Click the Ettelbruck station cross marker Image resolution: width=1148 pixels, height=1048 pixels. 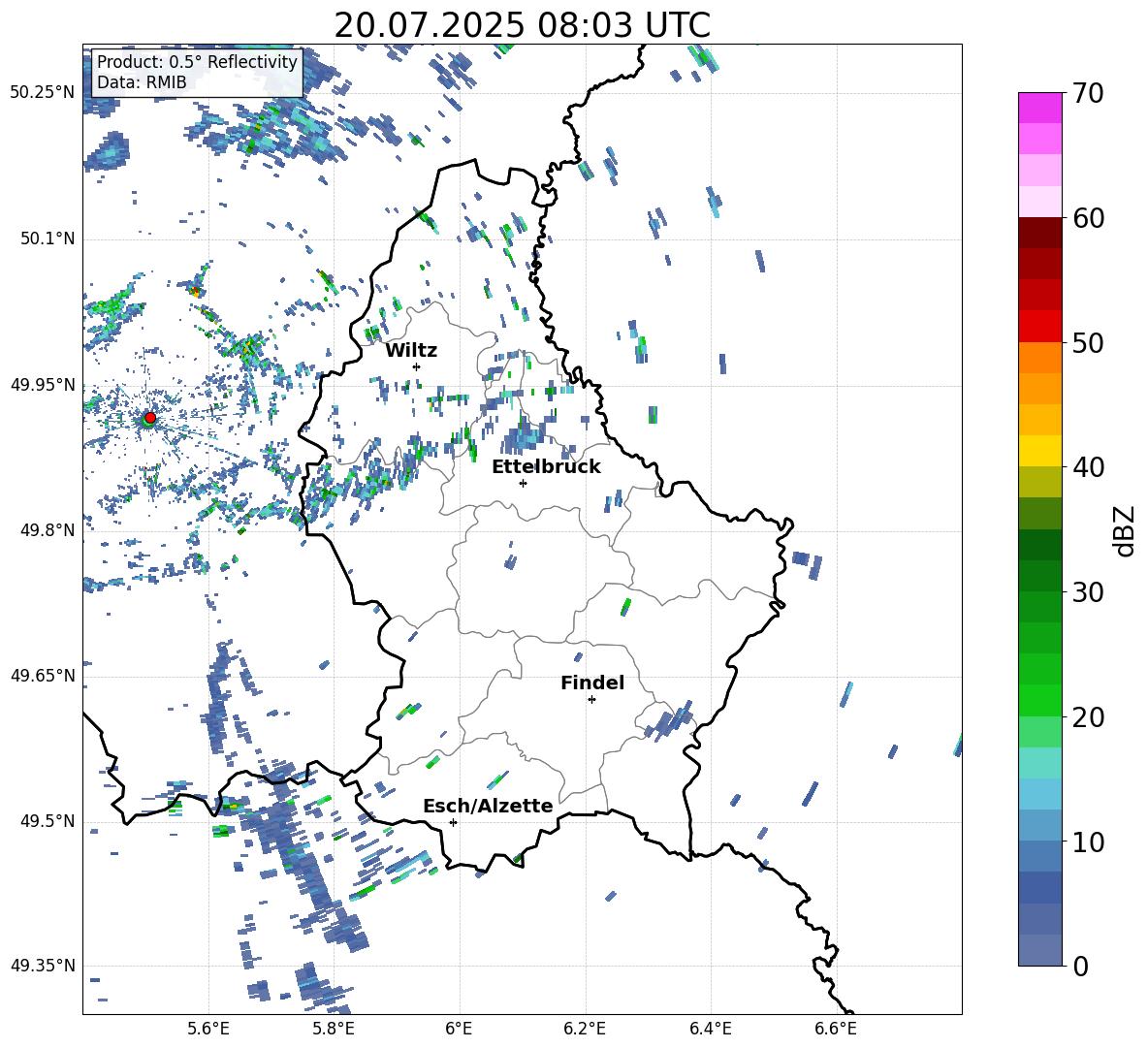[523, 483]
